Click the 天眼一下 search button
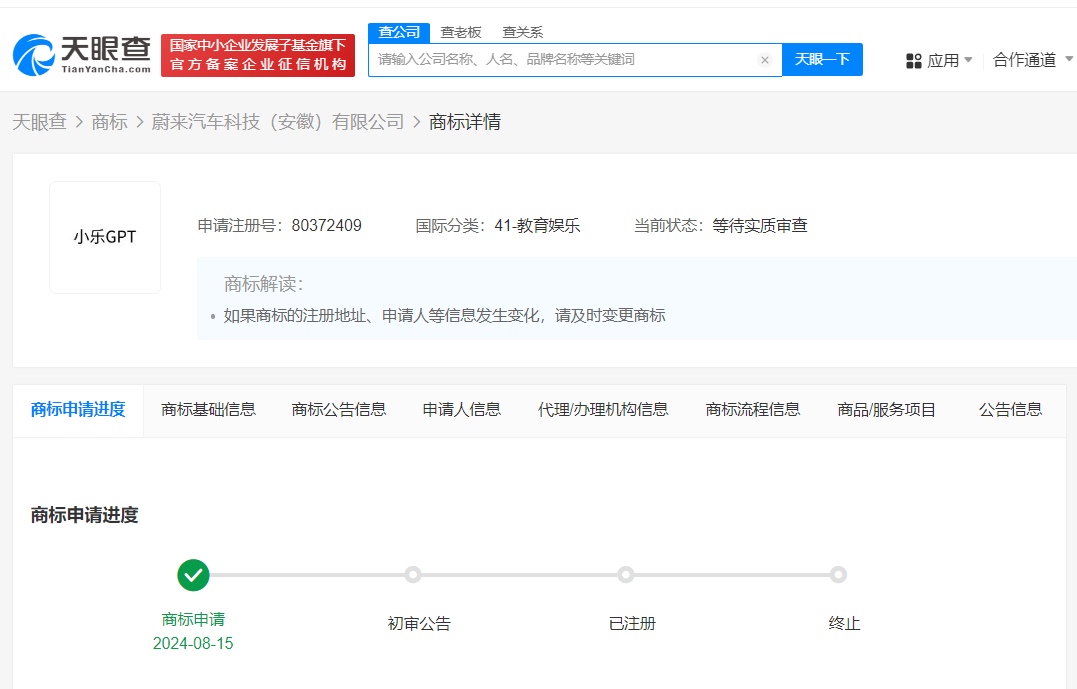Image resolution: width=1077 pixels, height=689 pixels. coord(822,60)
